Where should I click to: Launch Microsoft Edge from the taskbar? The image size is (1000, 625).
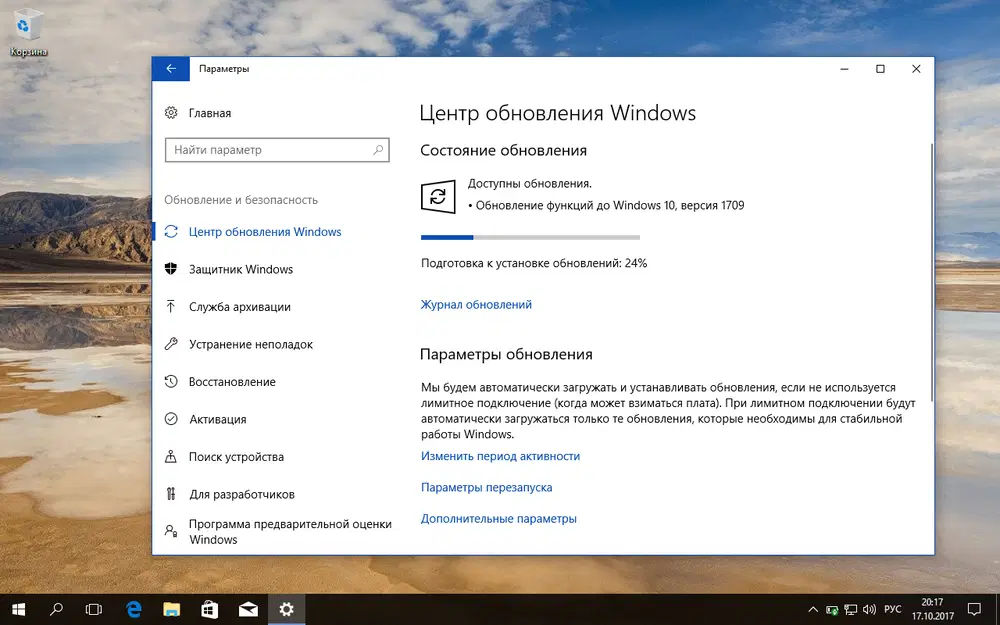132,609
